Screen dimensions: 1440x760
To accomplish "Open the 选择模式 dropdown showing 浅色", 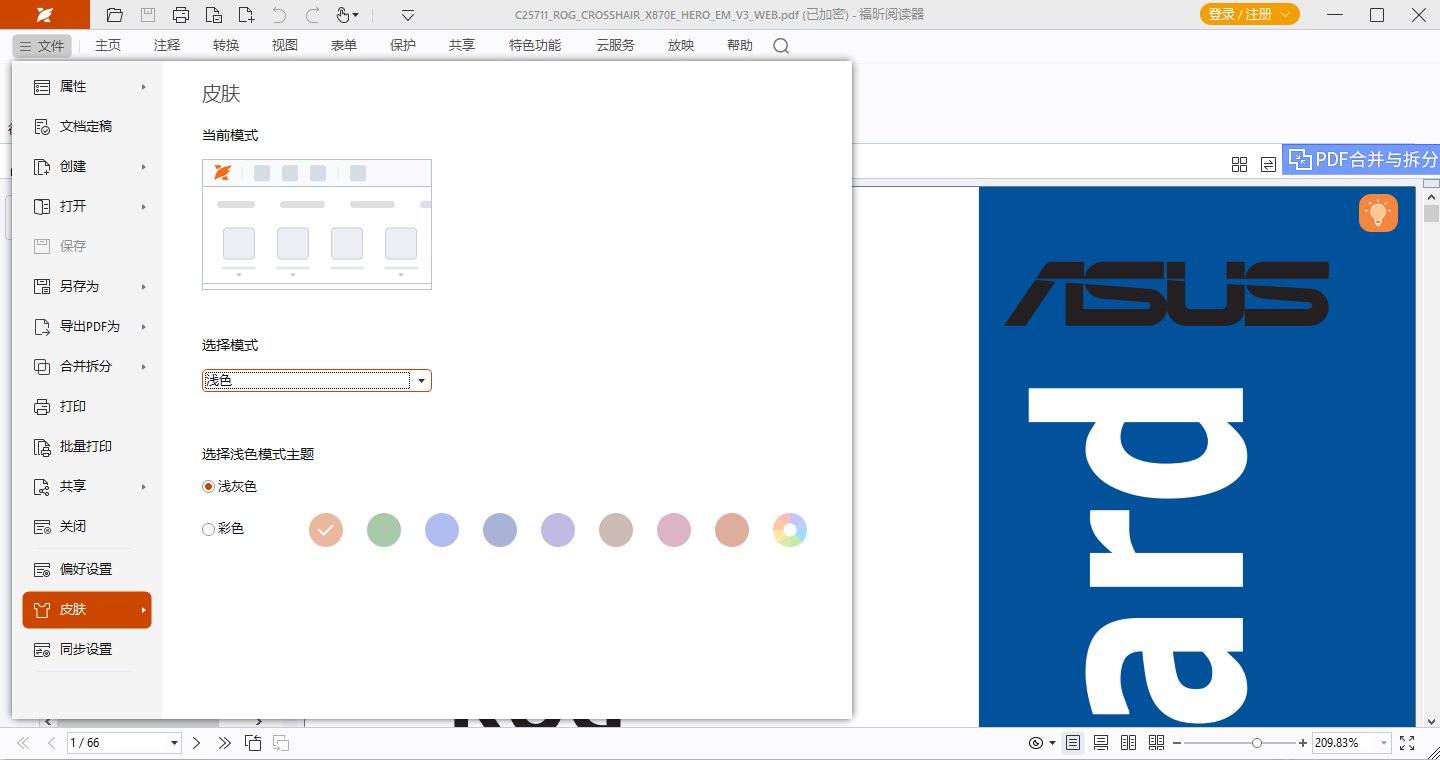I will 317,381.
